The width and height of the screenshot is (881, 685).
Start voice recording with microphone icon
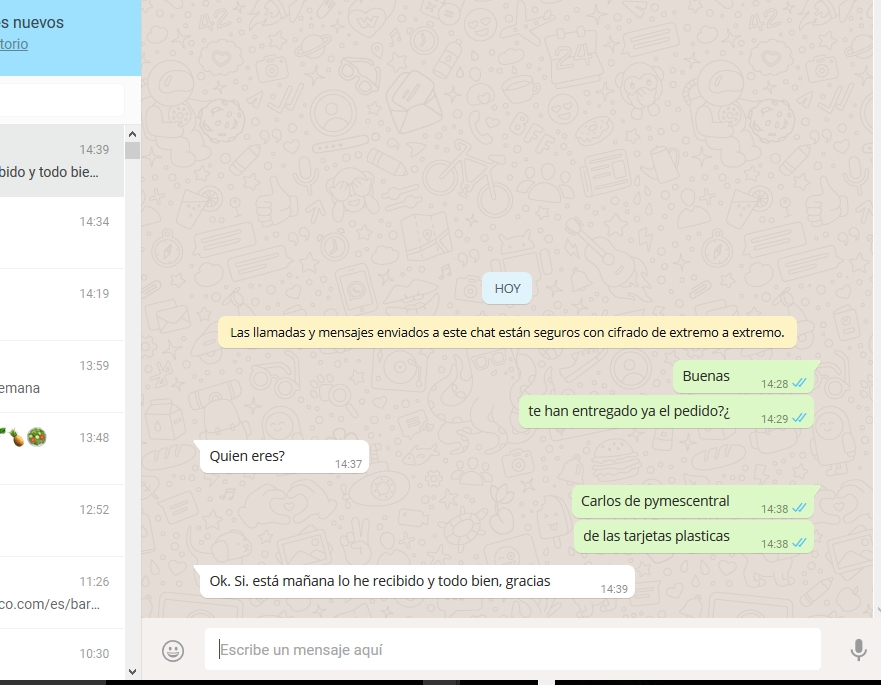pyautogui.click(x=858, y=650)
